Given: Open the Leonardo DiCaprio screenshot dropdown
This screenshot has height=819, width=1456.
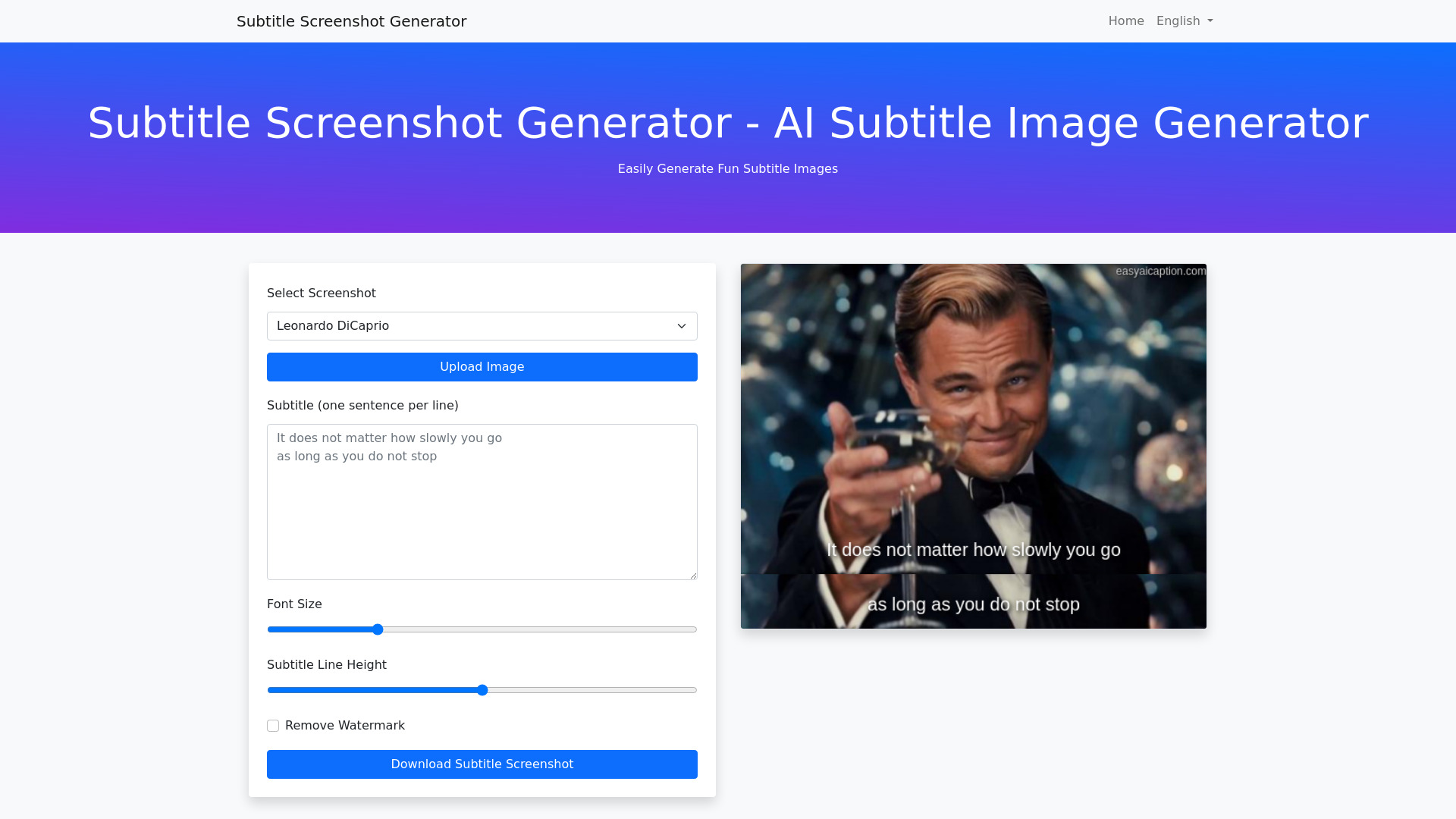Looking at the screenshot, I should point(482,325).
